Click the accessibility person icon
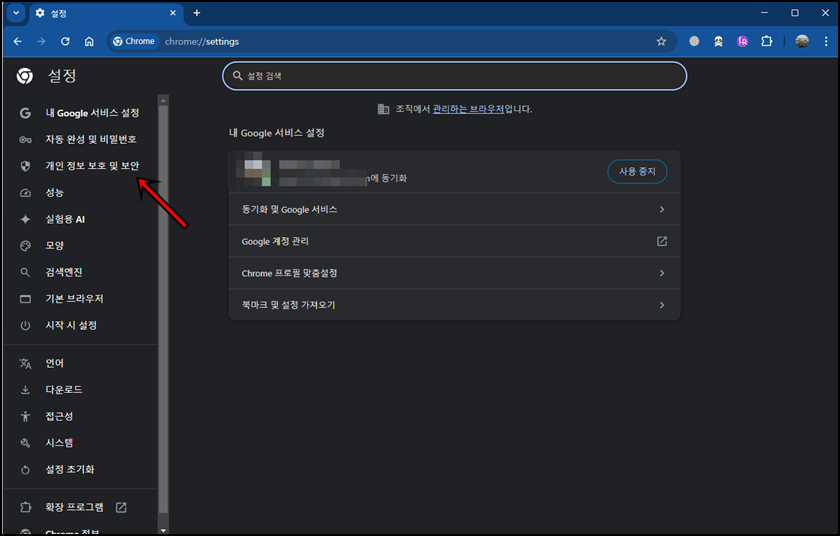 point(25,417)
